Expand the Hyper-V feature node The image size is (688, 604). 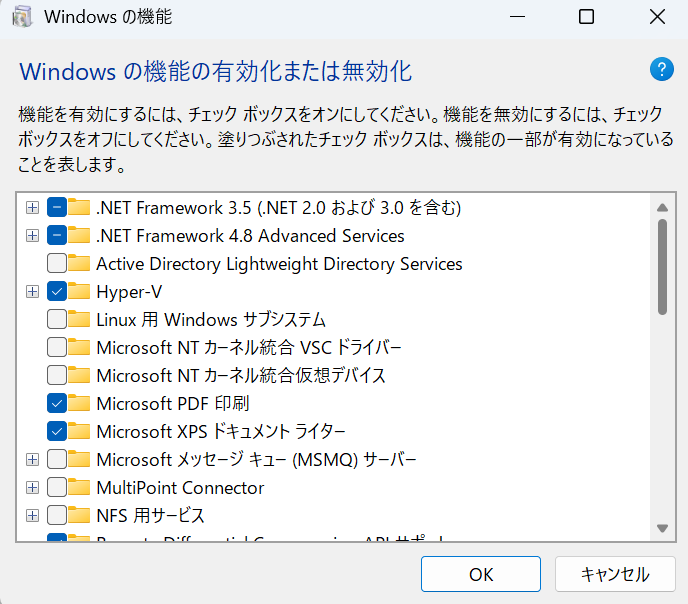[x=32, y=292]
